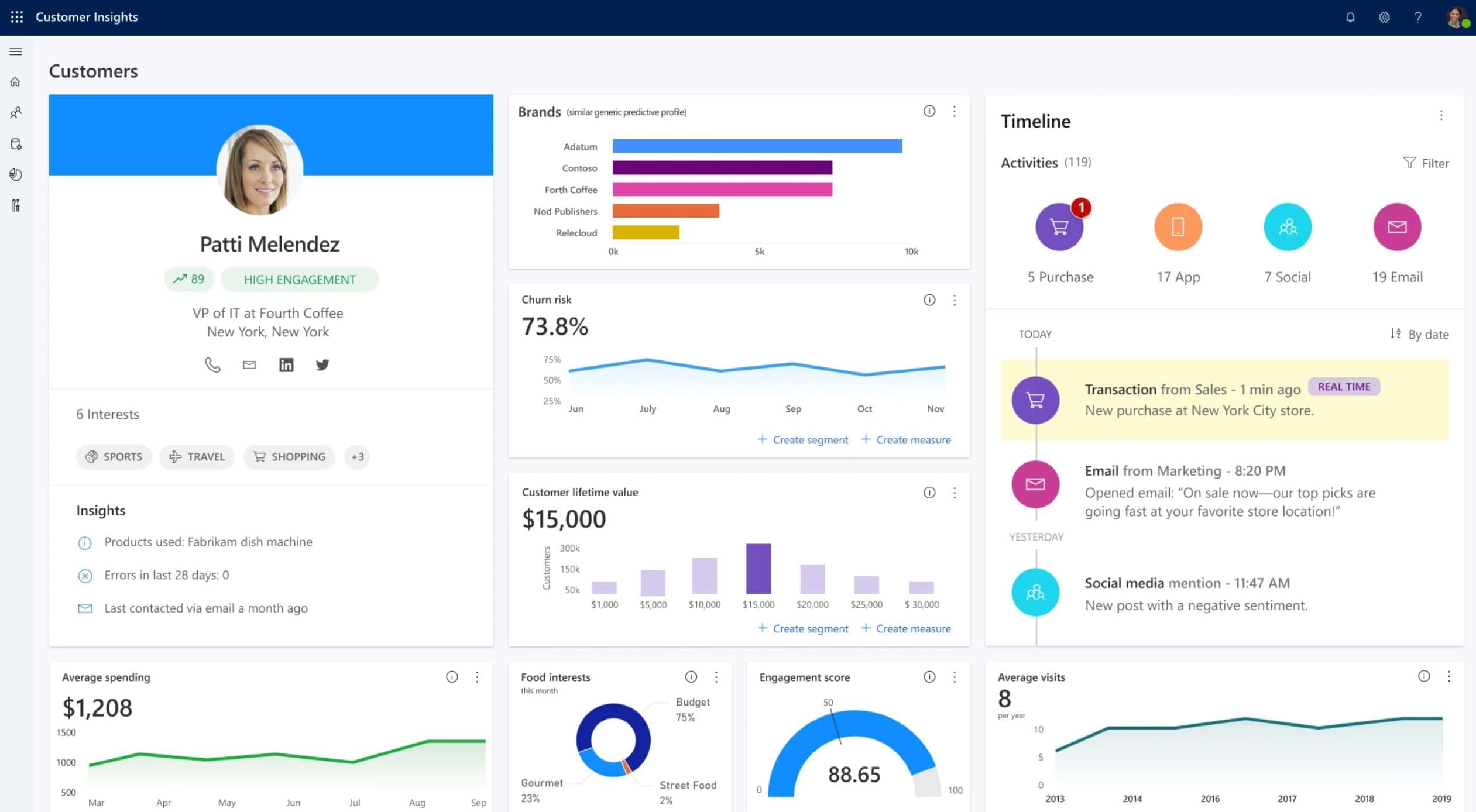This screenshot has width=1476, height=812.
Task: Click the Purchase activities icon
Action: click(1059, 225)
